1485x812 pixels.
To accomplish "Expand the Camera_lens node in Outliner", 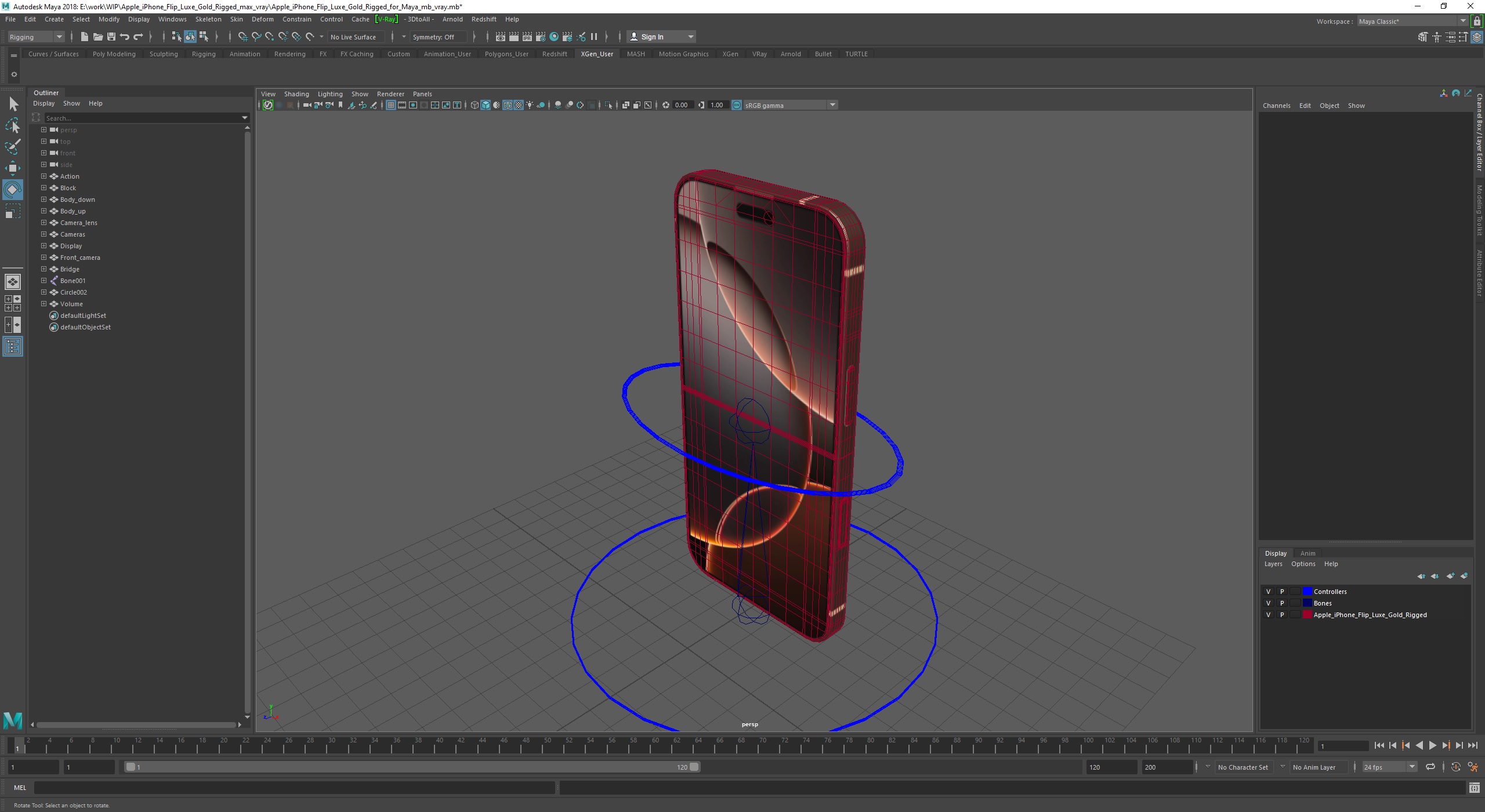I will pyautogui.click(x=44, y=223).
